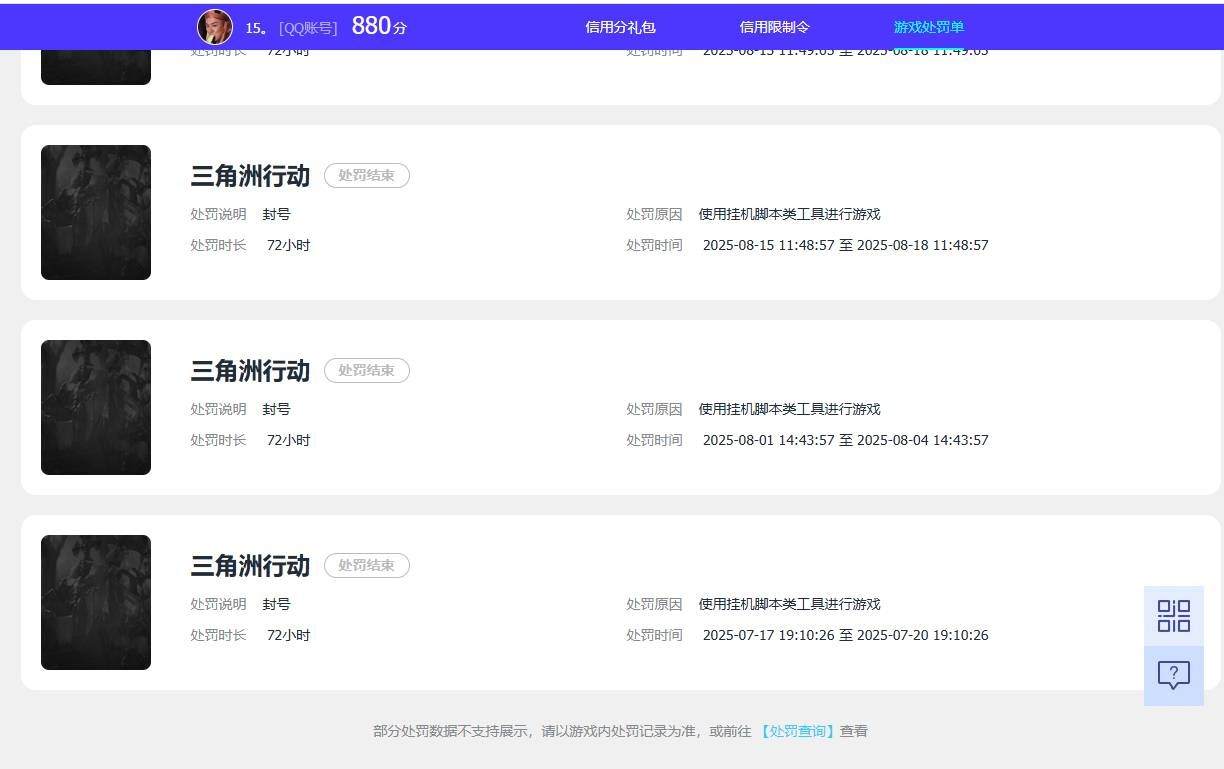Screen dimensions: 1224x769
Task: Click game thumbnail for 2025-07-17 penalty
Action: pos(96,602)
